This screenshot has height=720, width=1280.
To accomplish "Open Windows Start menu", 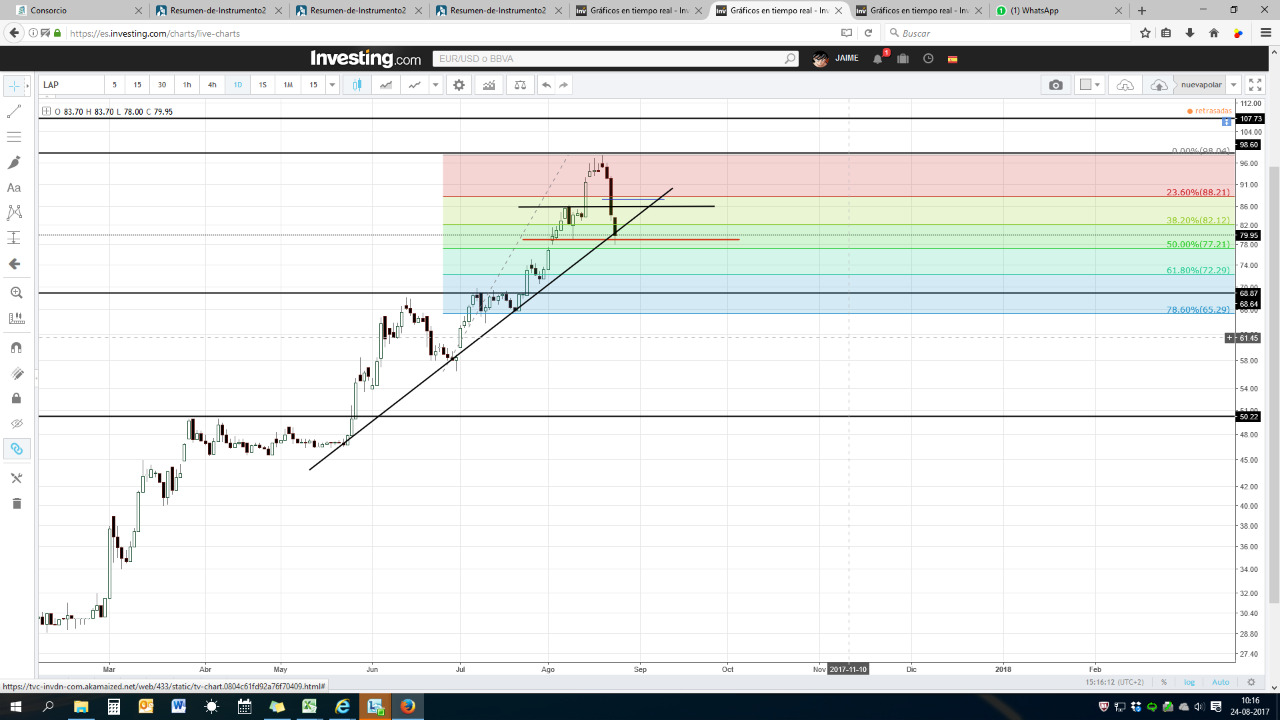I will 15,706.
